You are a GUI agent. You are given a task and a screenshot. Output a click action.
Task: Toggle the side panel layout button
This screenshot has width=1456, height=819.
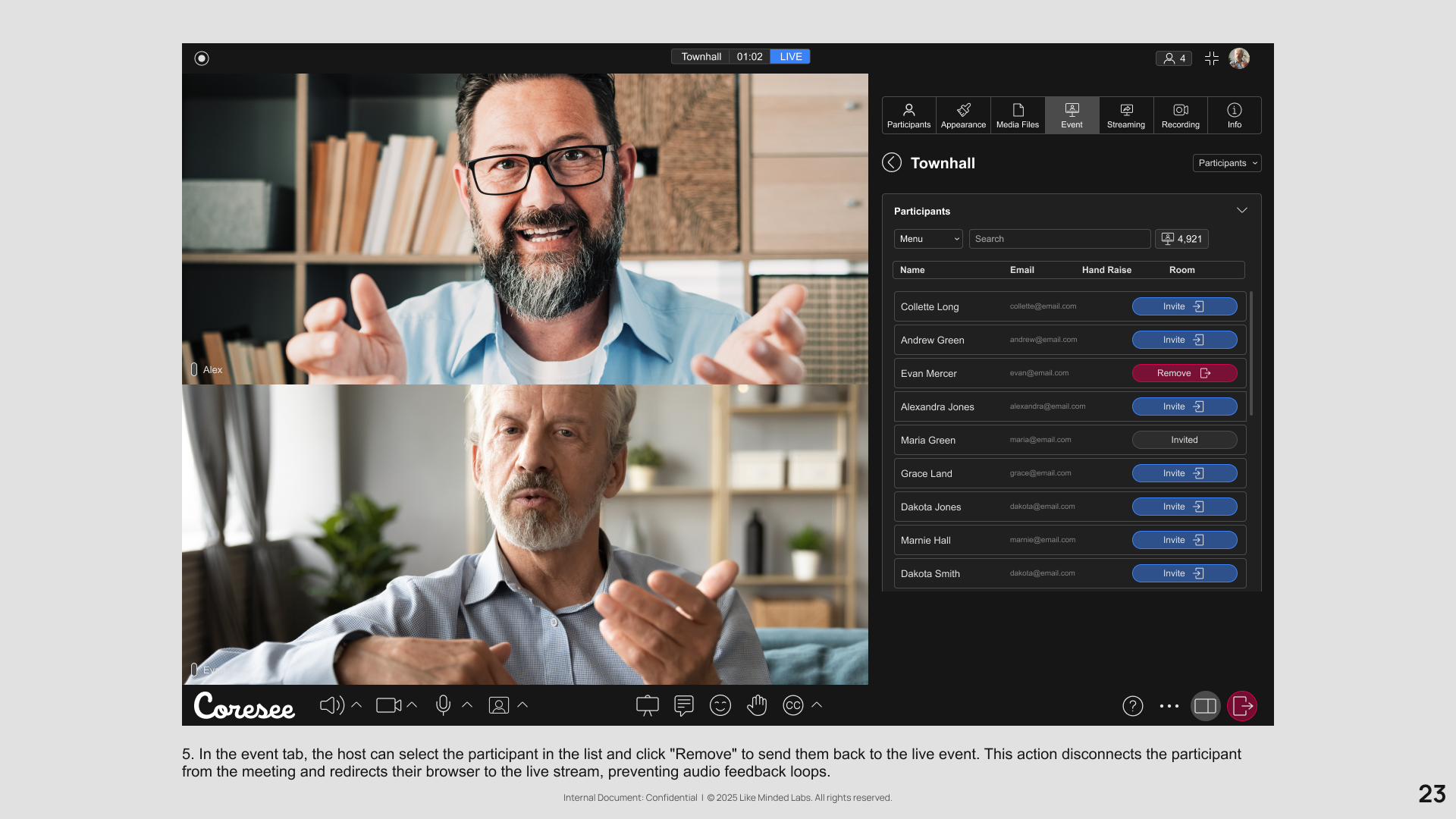pyautogui.click(x=1205, y=706)
